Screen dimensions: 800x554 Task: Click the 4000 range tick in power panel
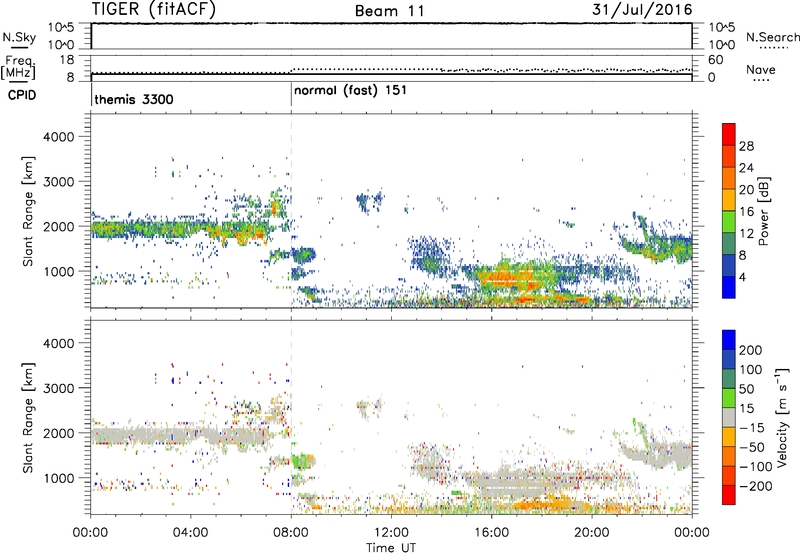58,137
